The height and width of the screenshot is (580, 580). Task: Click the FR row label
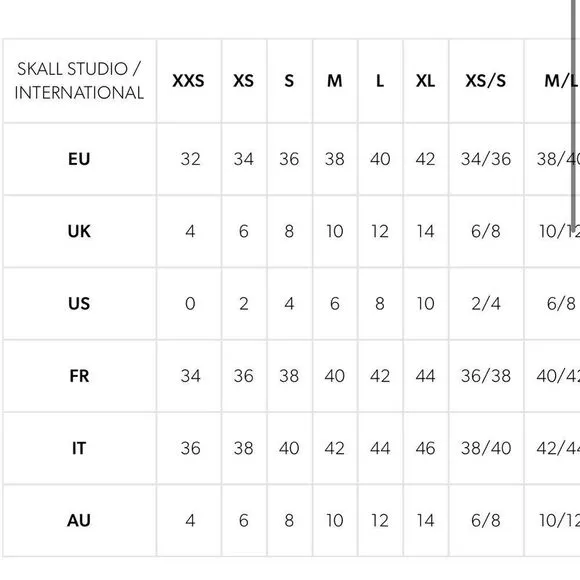[79, 376]
